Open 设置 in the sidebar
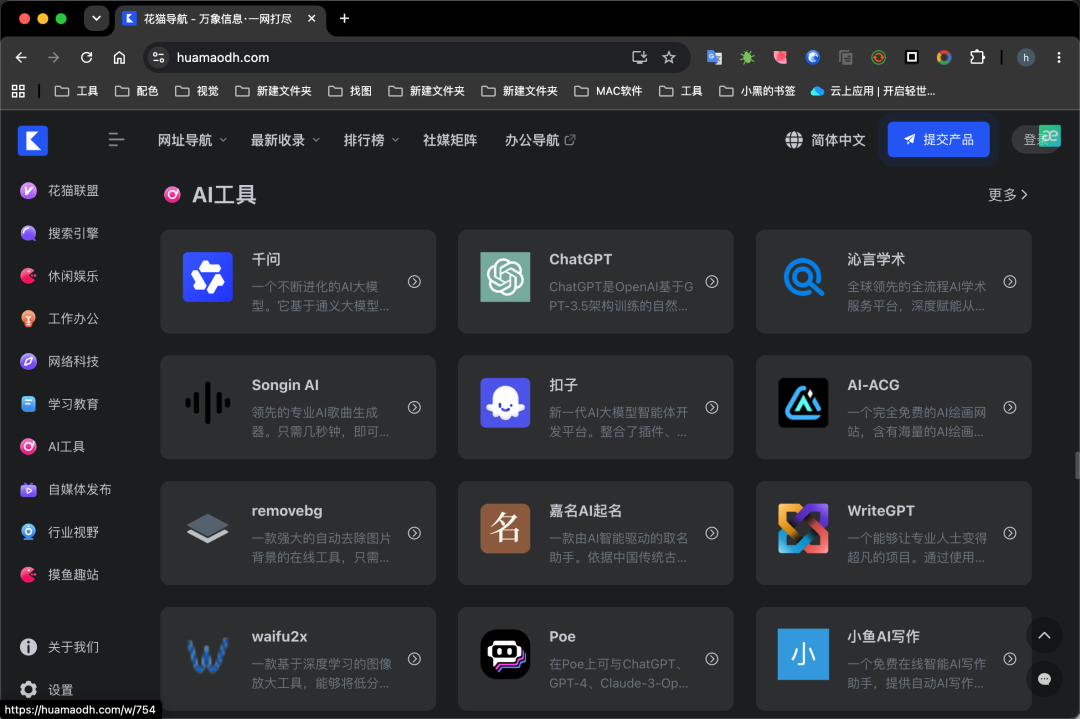 pyautogui.click(x=47, y=689)
